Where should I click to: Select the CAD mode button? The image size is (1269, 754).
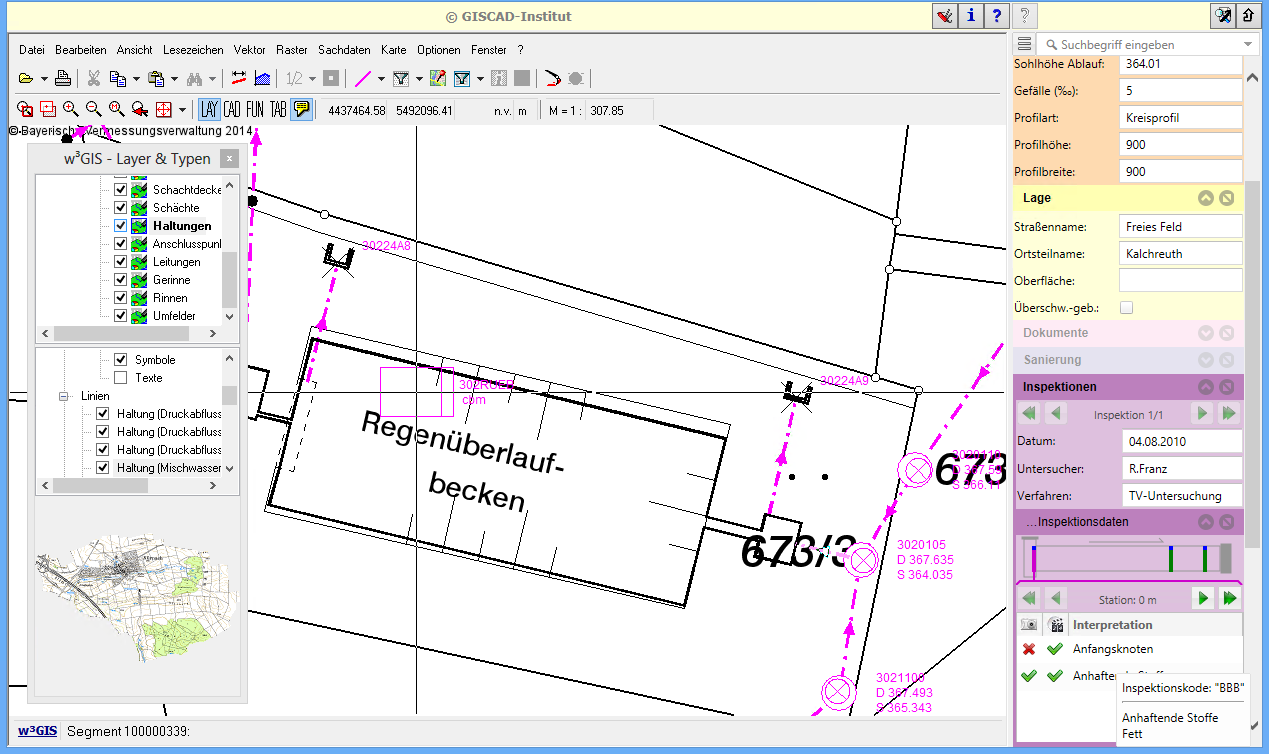232,109
